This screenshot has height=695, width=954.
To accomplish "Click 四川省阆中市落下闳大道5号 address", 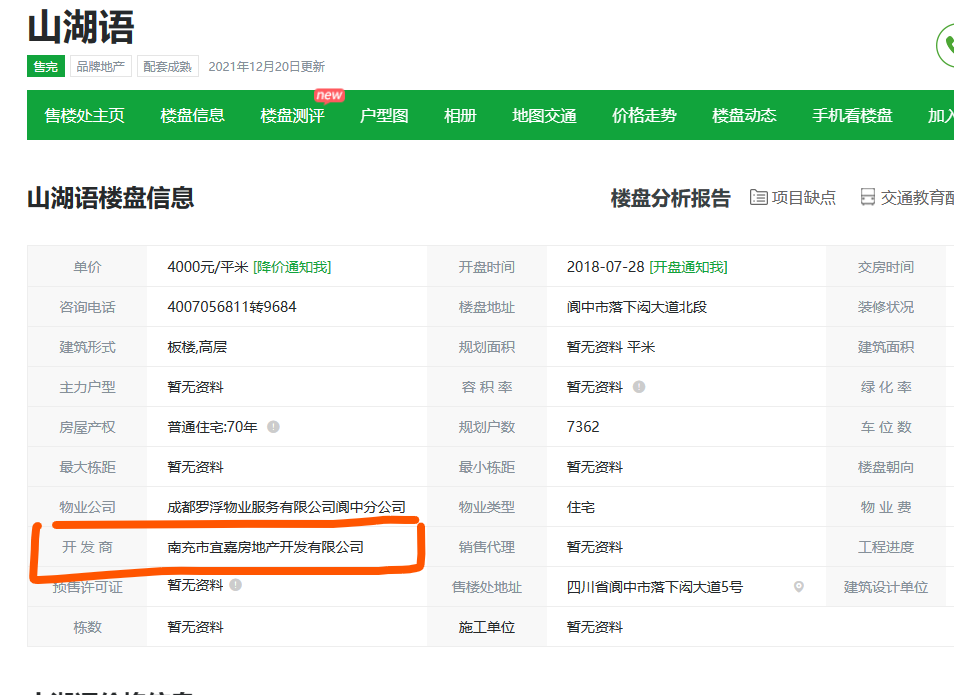I will (655, 587).
